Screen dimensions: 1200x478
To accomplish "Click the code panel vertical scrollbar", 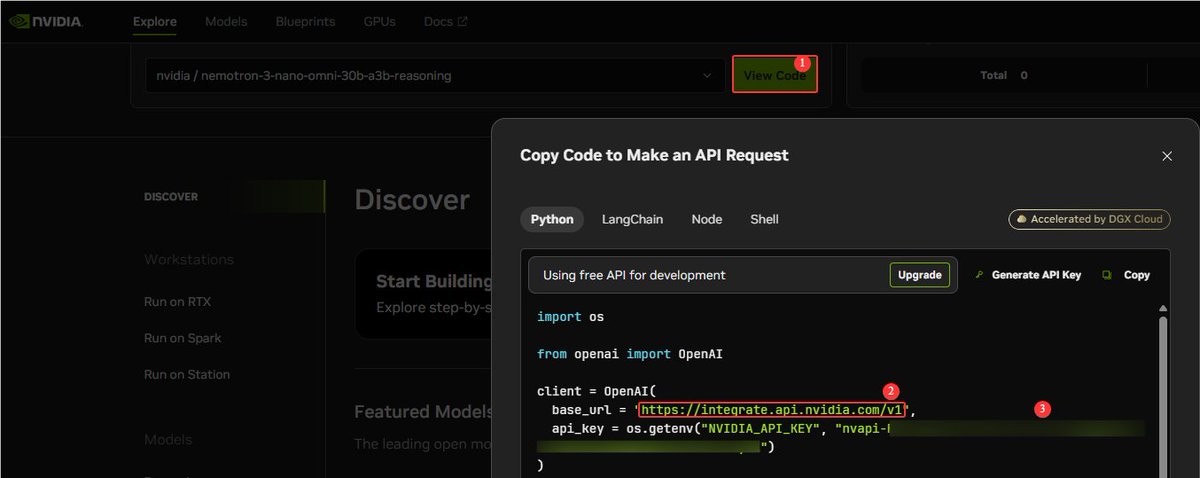I will click(1162, 395).
